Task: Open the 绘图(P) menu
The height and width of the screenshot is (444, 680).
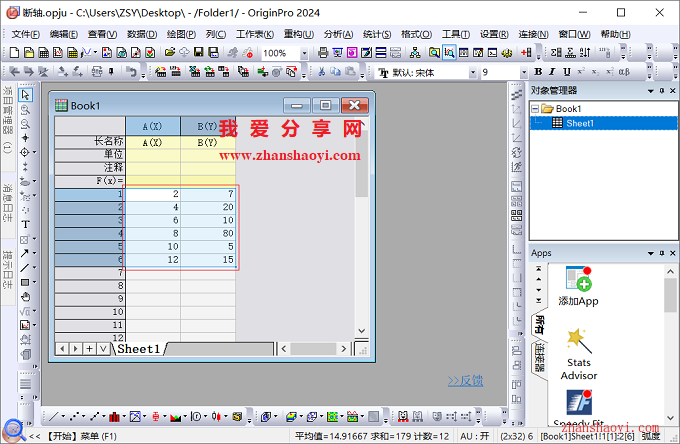Action: 181,34
